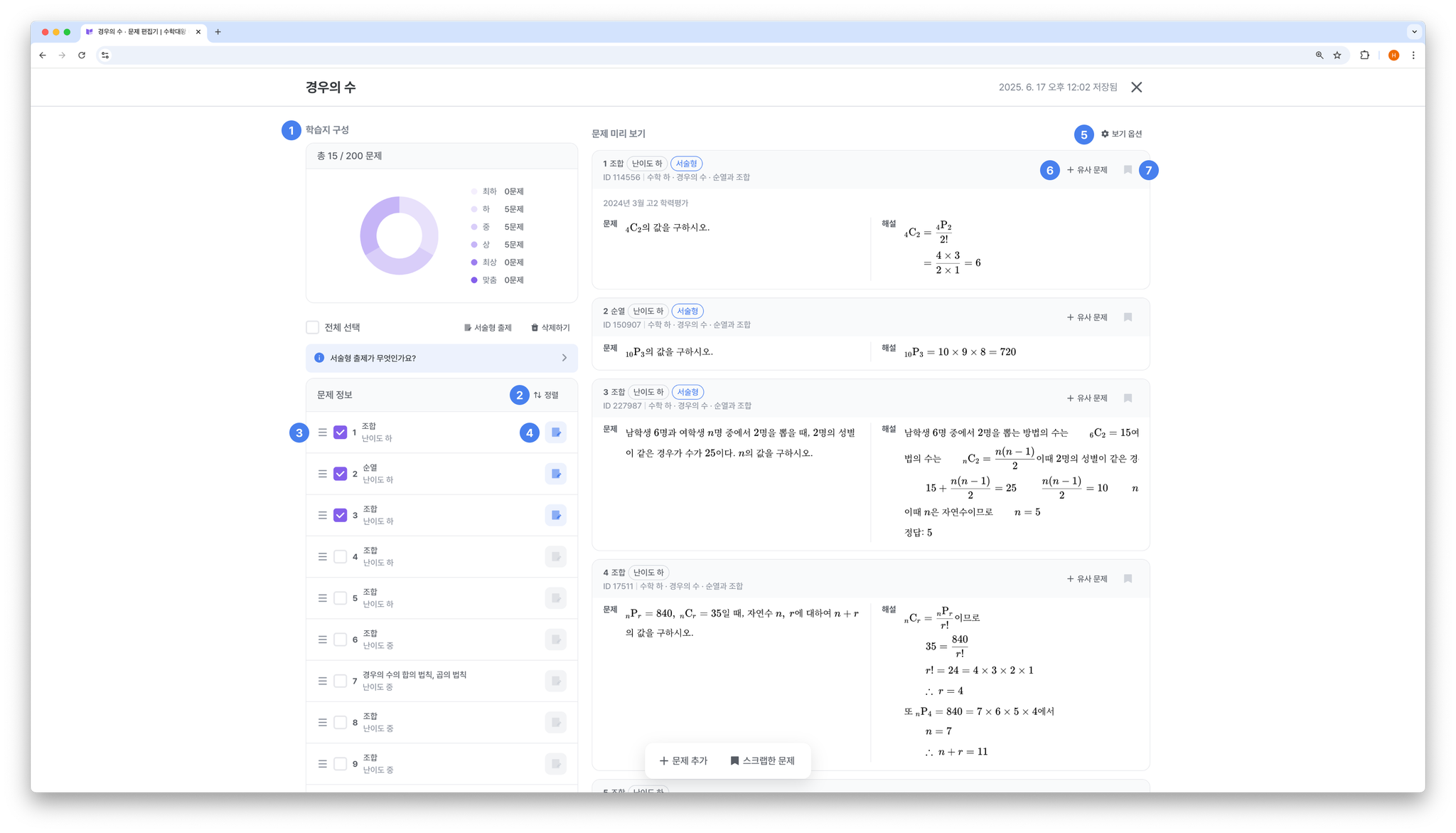Image resolution: width=1456 pixels, height=833 pixels.
Task: Click the 서술형 출제 button
Action: 488,328
